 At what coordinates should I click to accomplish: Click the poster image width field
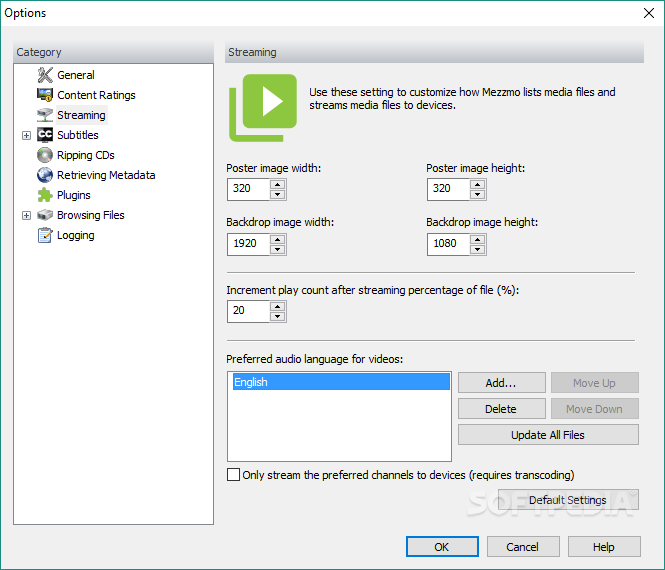pyautogui.click(x=249, y=189)
